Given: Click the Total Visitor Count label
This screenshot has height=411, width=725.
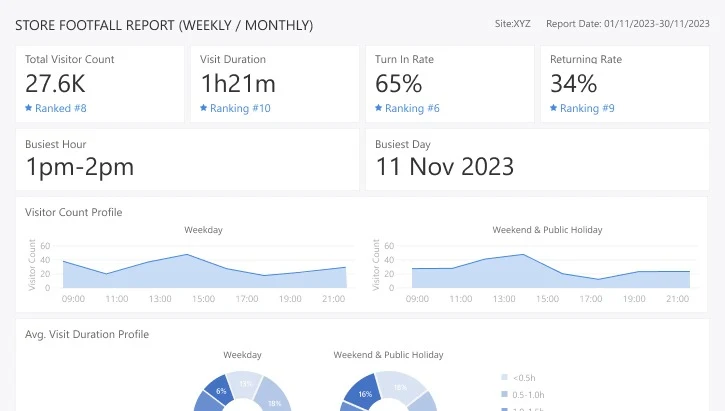Looking at the screenshot, I should pyautogui.click(x=69, y=59).
